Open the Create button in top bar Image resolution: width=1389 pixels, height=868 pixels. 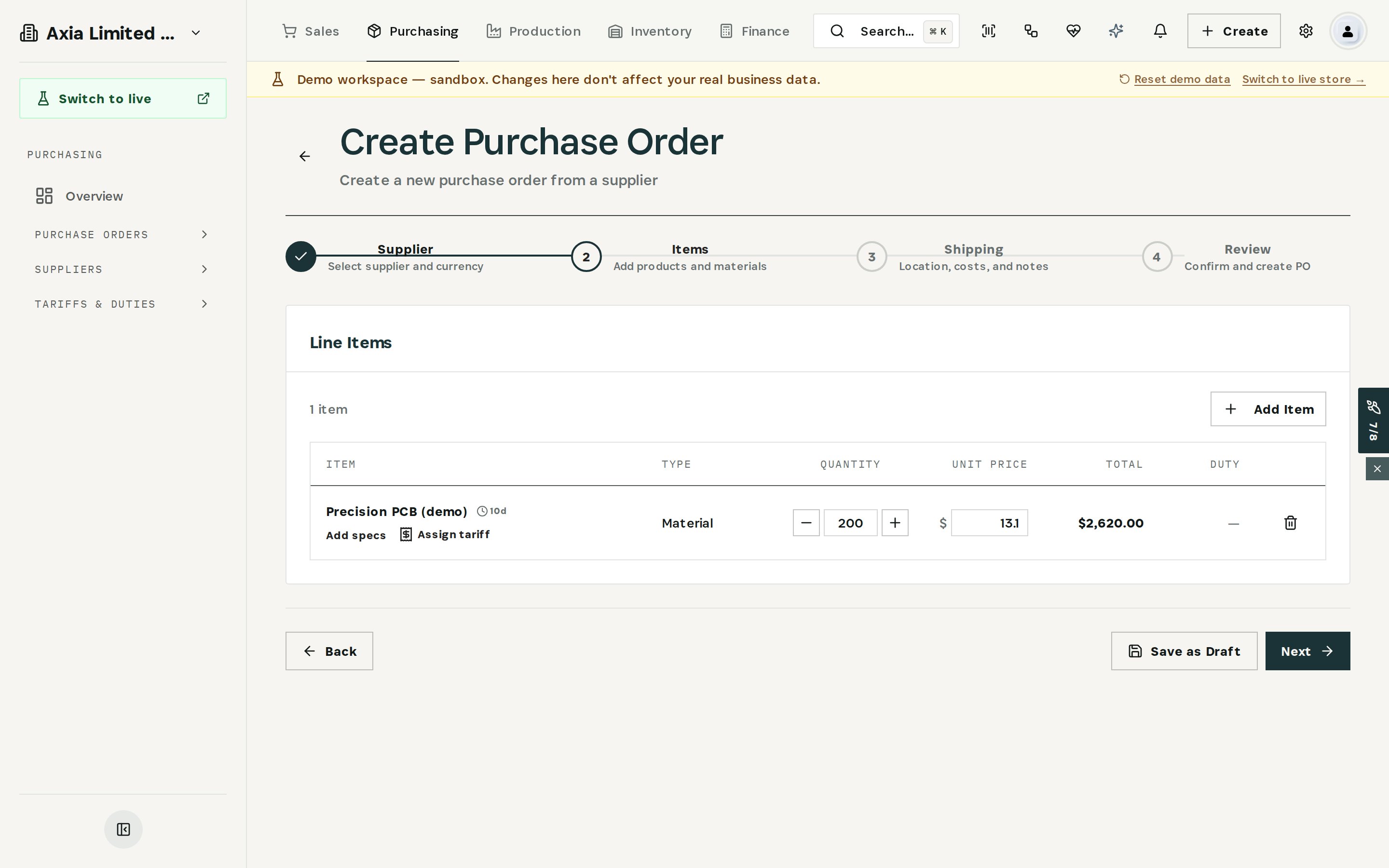tap(1233, 31)
